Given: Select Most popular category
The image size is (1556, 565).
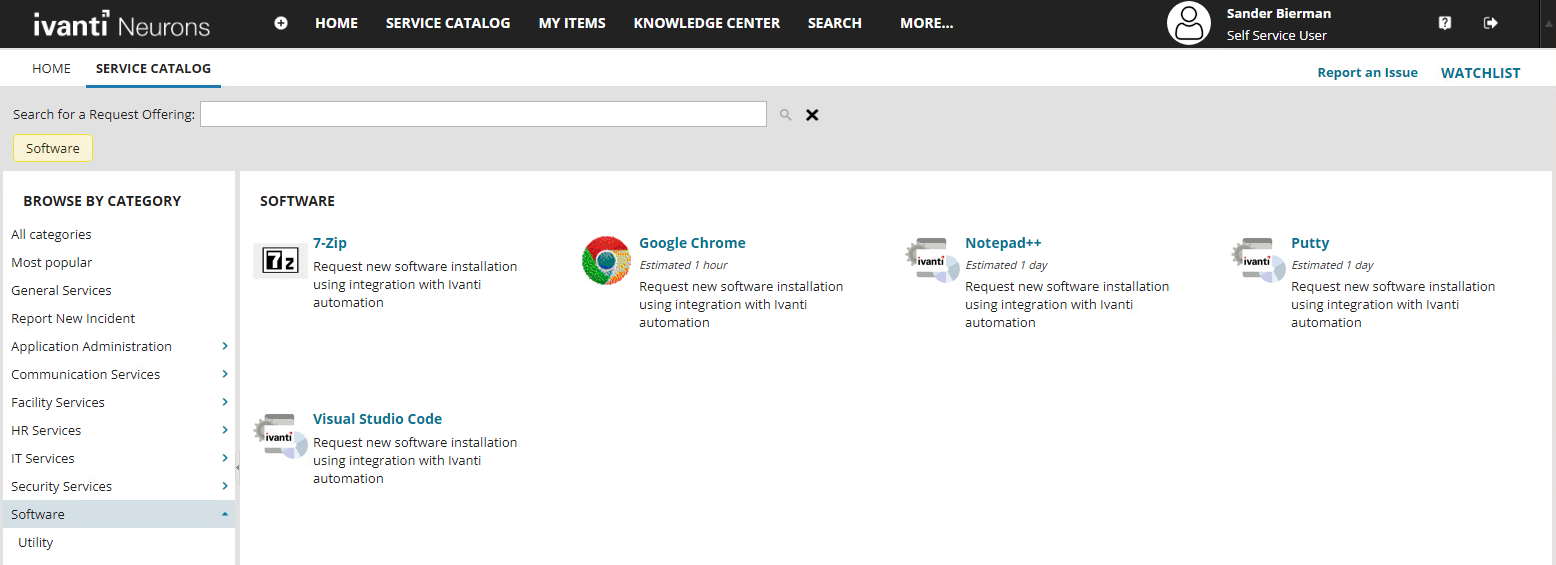Looking at the screenshot, I should [x=51, y=262].
